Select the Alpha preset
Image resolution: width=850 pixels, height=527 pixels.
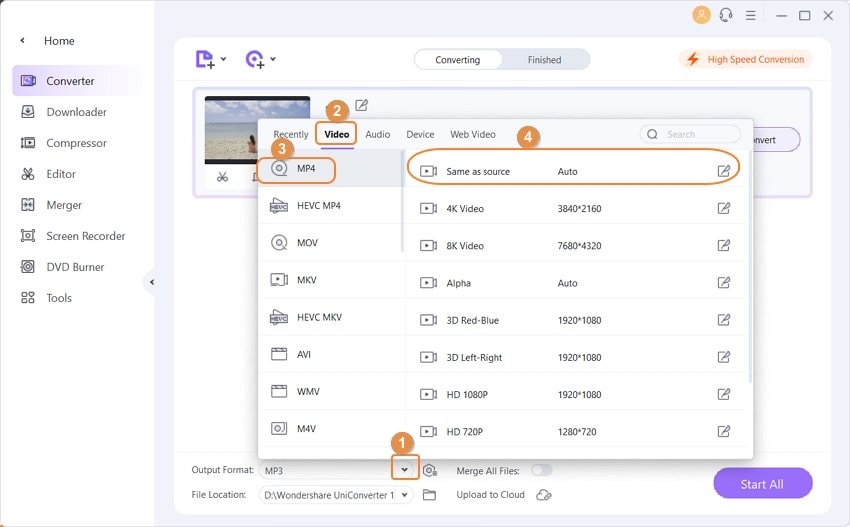[x=576, y=283]
